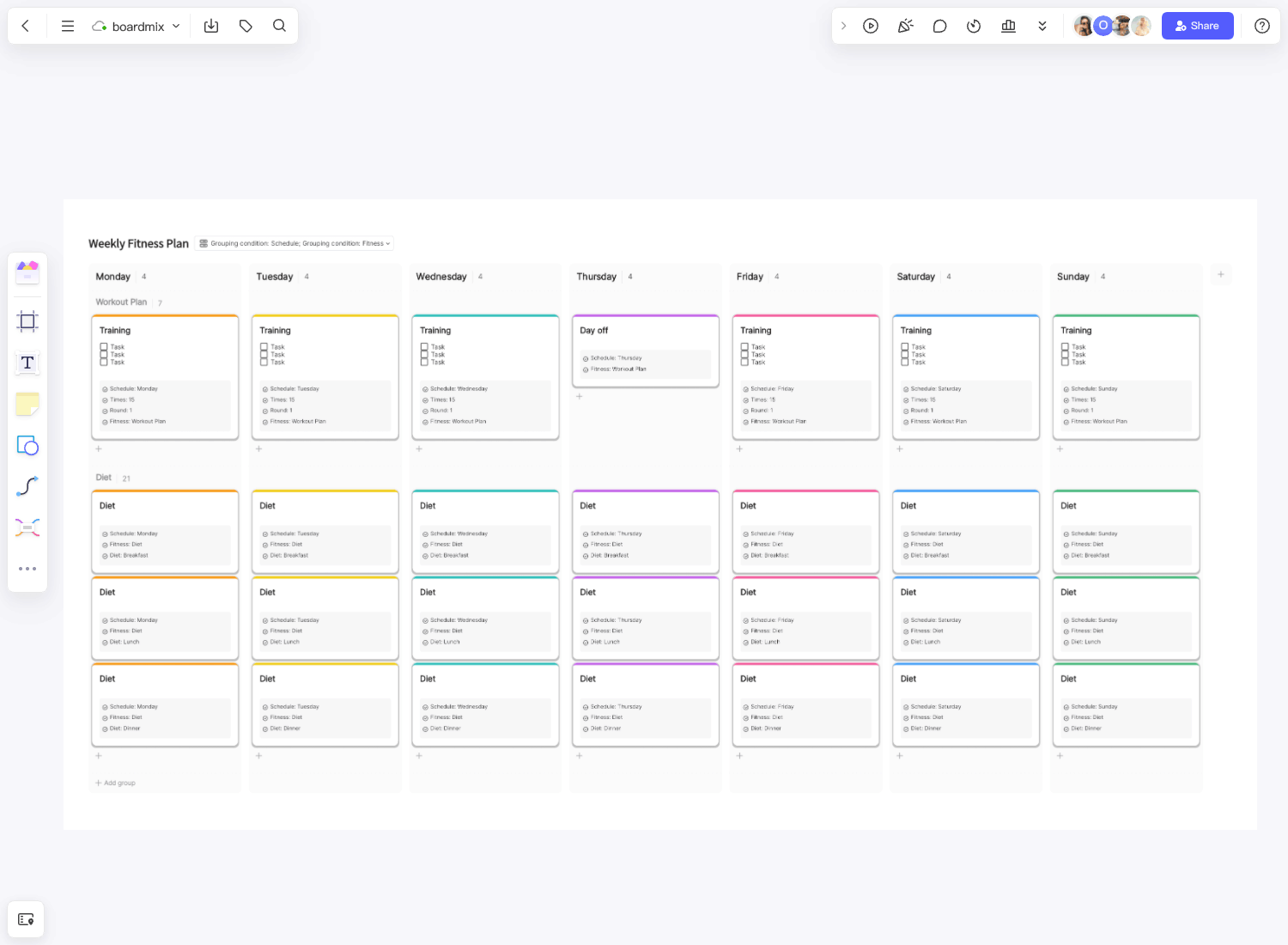Open the hamburger main menu
This screenshot has height=945, width=1288.
(67, 26)
